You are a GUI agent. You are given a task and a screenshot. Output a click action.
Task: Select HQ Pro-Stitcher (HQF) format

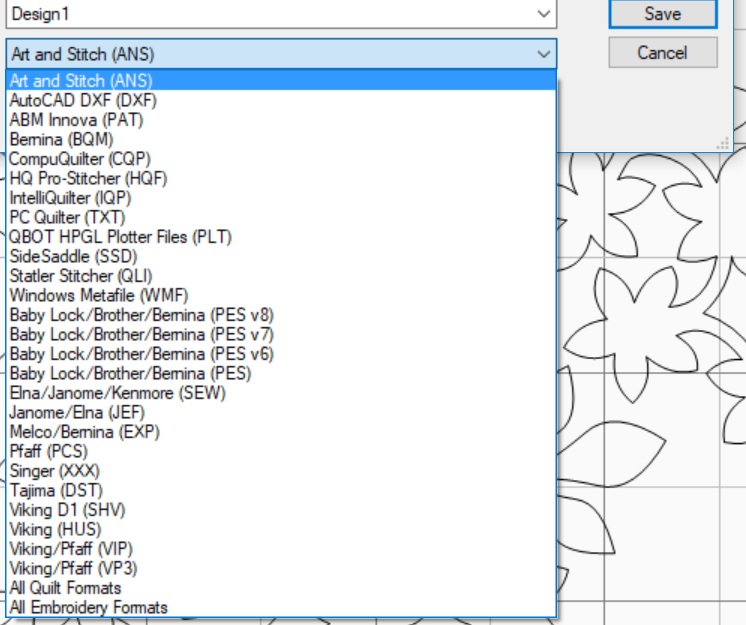281,178
